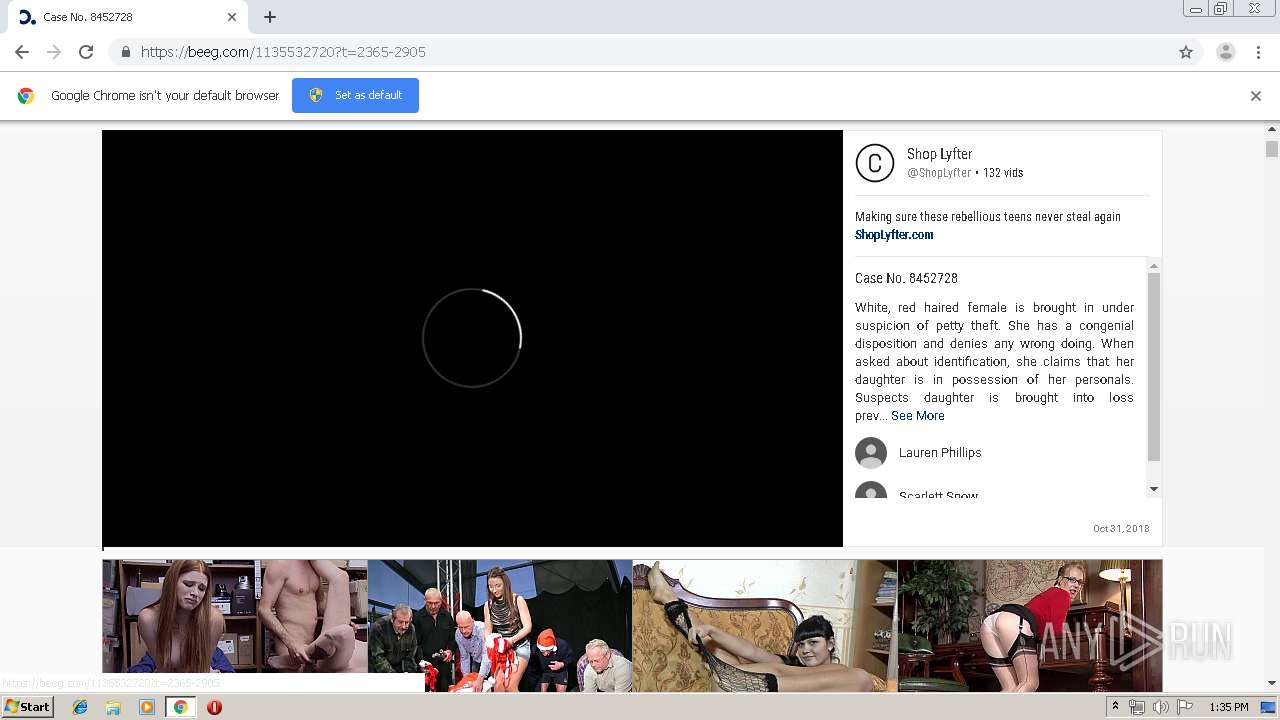The image size is (1280, 720).
Task: Open the Chrome profile avatar
Action: 1226,52
